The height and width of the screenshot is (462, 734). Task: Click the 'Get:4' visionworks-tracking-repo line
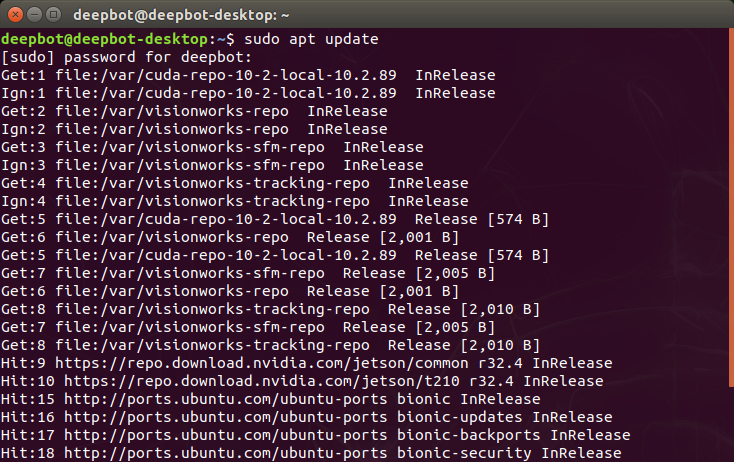click(x=235, y=183)
